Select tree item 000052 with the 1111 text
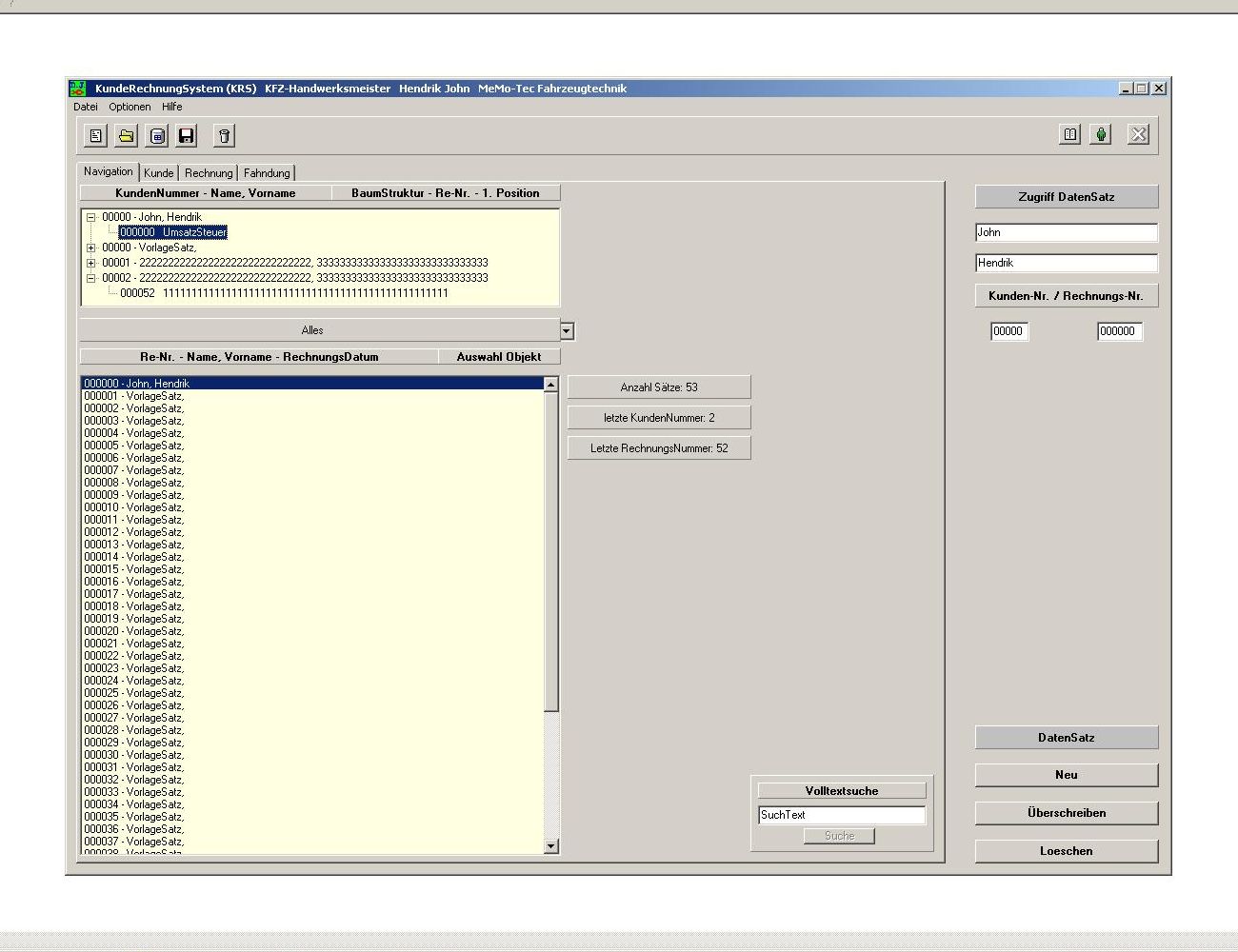This screenshot has width=1238, height=952. pos(284,293)
